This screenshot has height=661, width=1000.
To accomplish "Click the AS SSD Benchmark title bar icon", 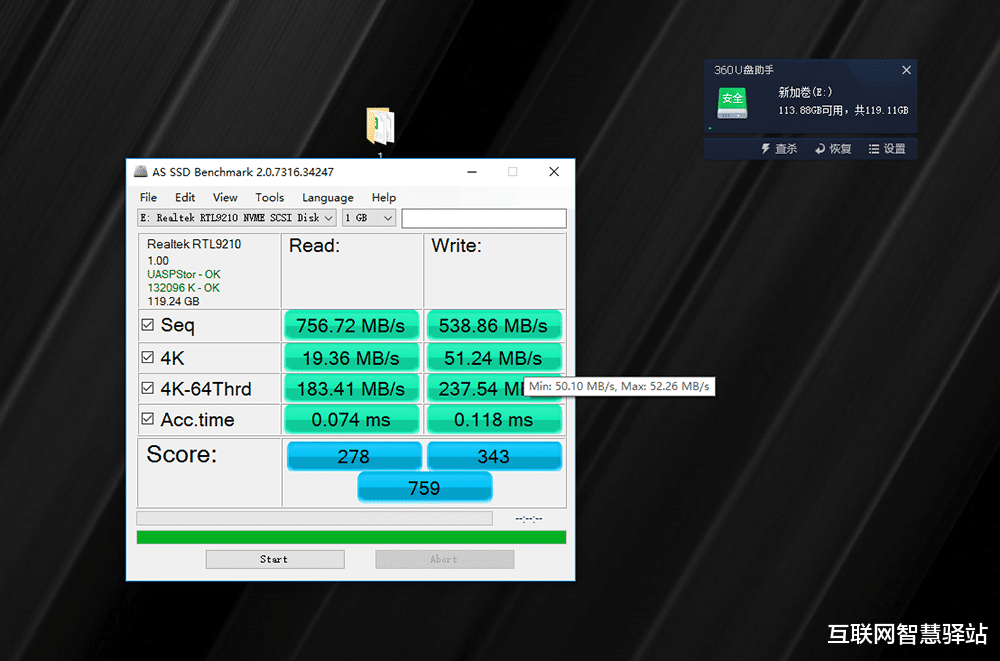I will [x=140, y=172].
